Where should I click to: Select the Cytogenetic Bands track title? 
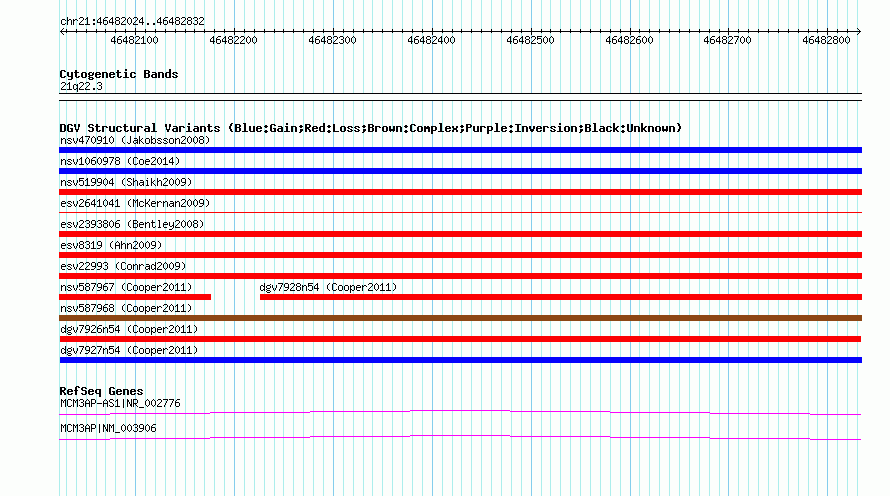click(x=119, y=74)
